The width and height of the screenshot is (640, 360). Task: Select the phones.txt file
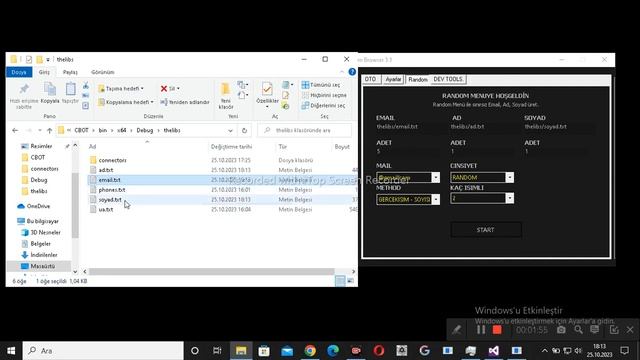tap(112, 190)
